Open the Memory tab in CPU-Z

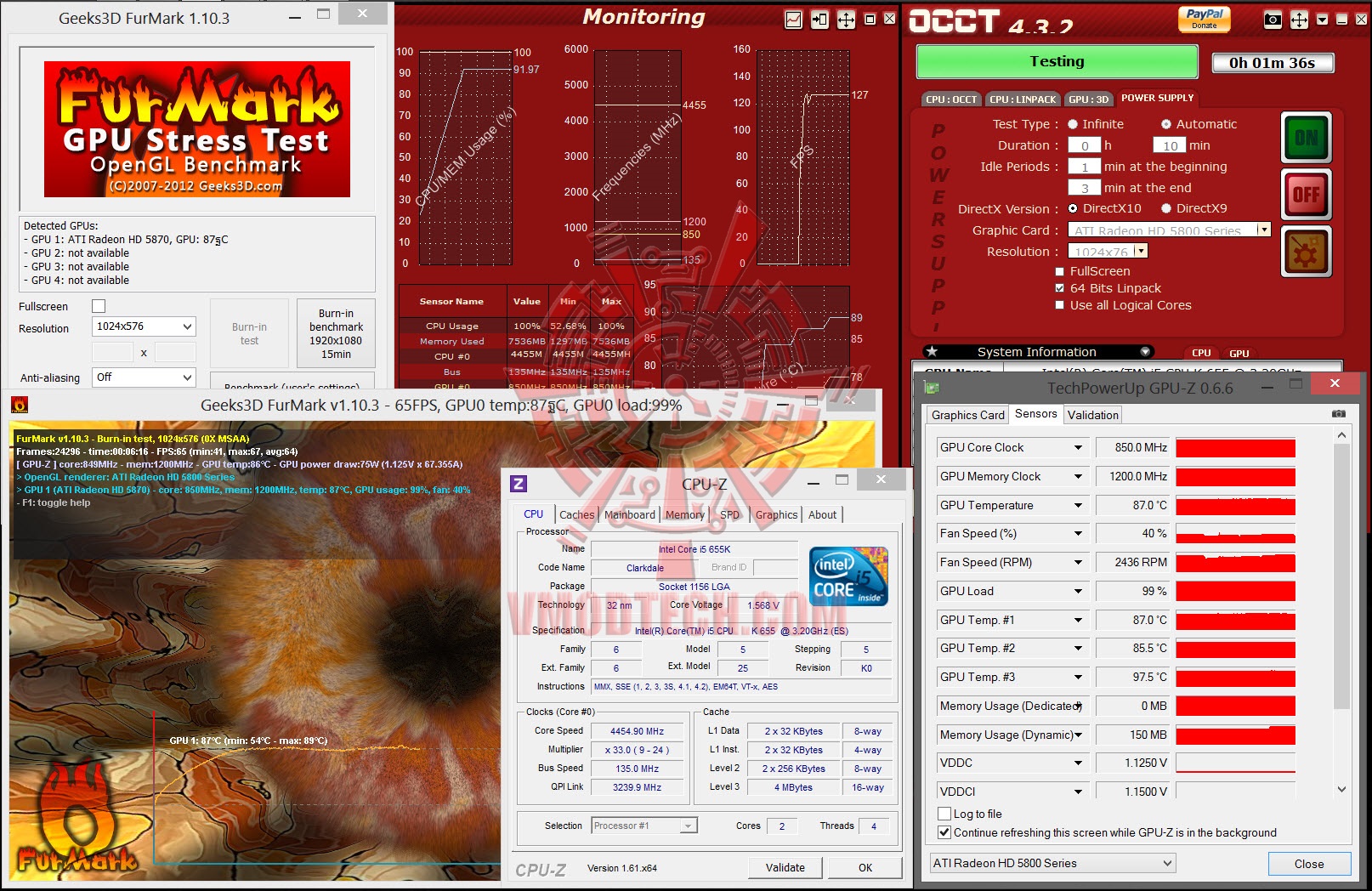684,514
